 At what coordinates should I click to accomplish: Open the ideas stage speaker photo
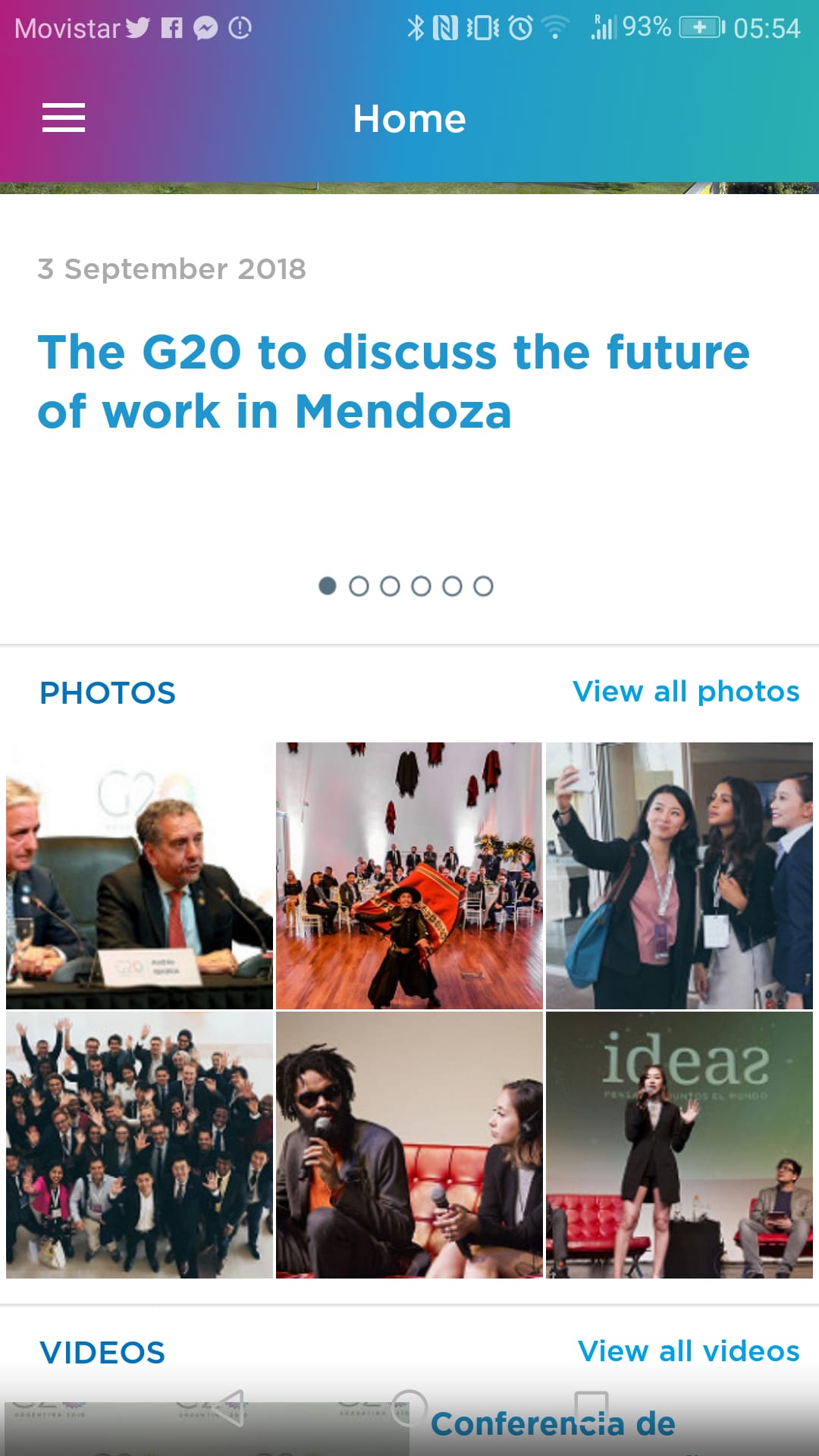[x=679, y=1145]
